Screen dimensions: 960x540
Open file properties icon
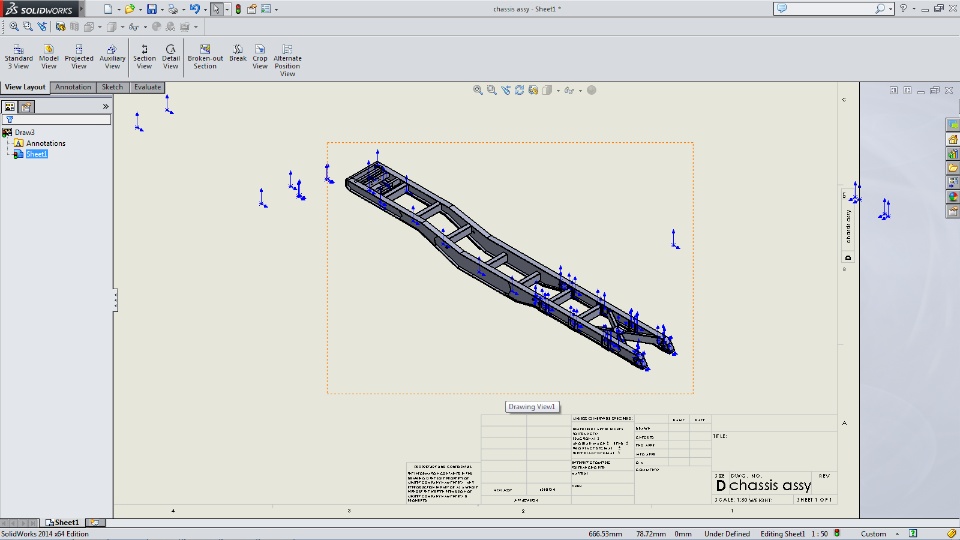[x=252, y=9]
